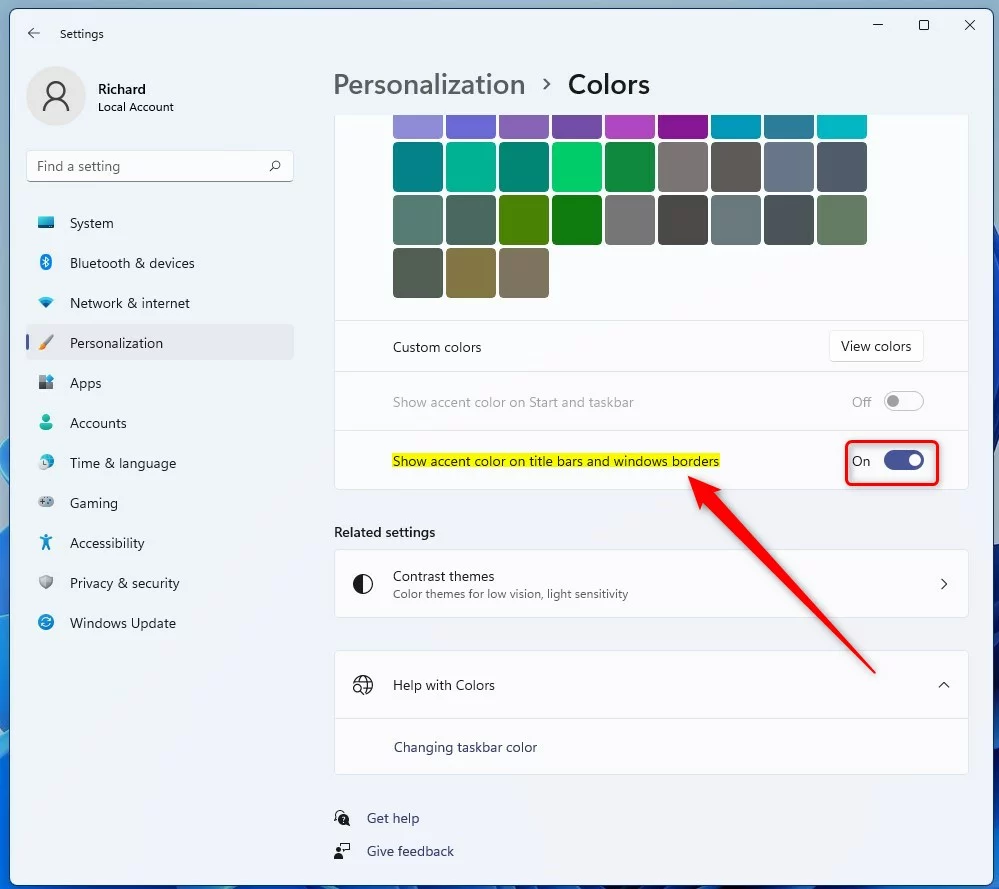
Task: Maximize the Settings window
Action: coord(924,25)
